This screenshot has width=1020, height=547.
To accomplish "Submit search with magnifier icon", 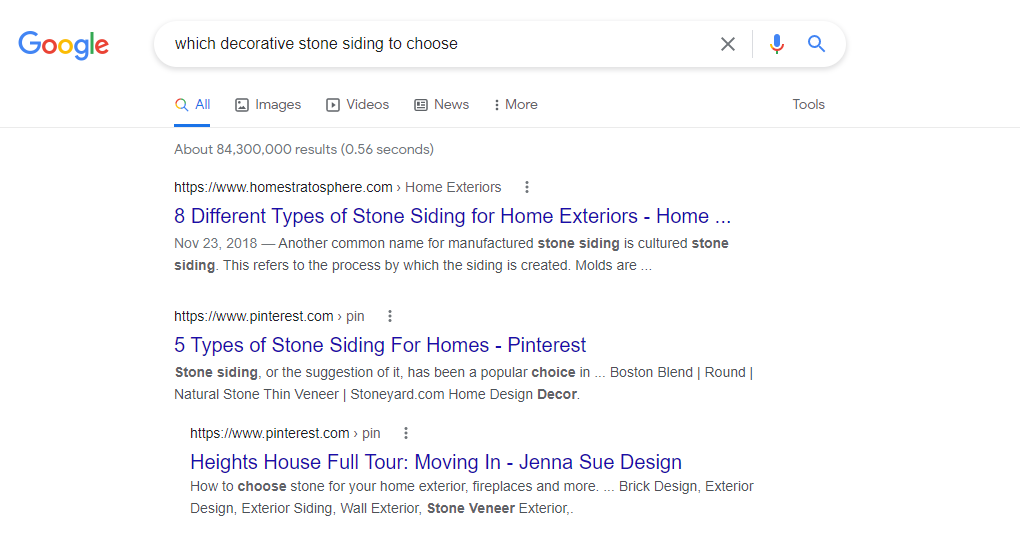I will tap(816, 44).
